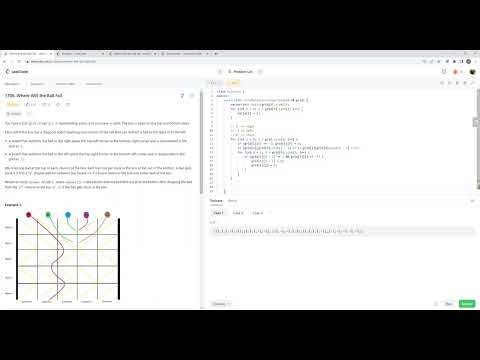Switch to the fourth browser tab
480x360 pixels.
point(185,54)
